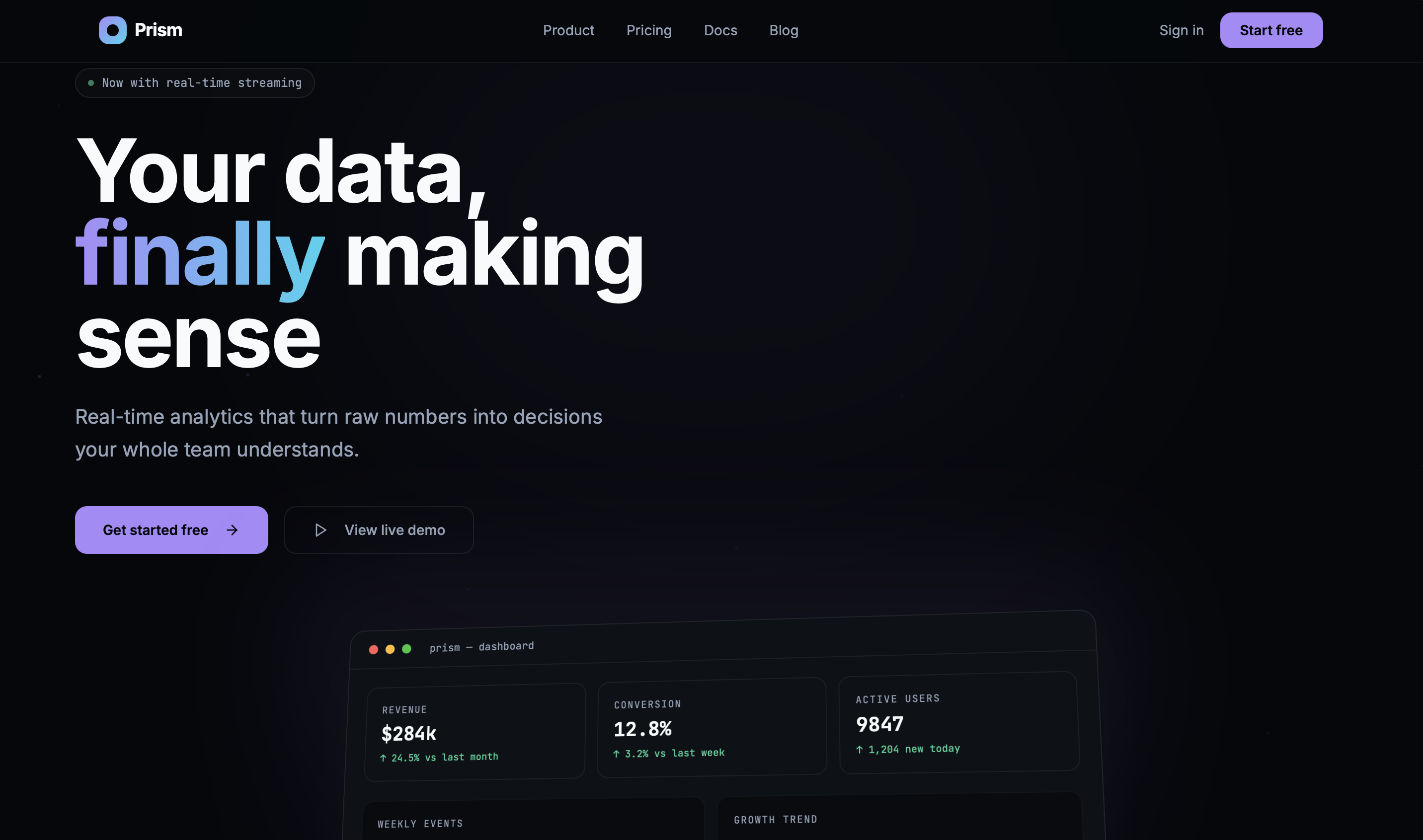Click the Start free button
Image resolution: width=1423 pixels, height=840 pixels.
point(1271,30)
